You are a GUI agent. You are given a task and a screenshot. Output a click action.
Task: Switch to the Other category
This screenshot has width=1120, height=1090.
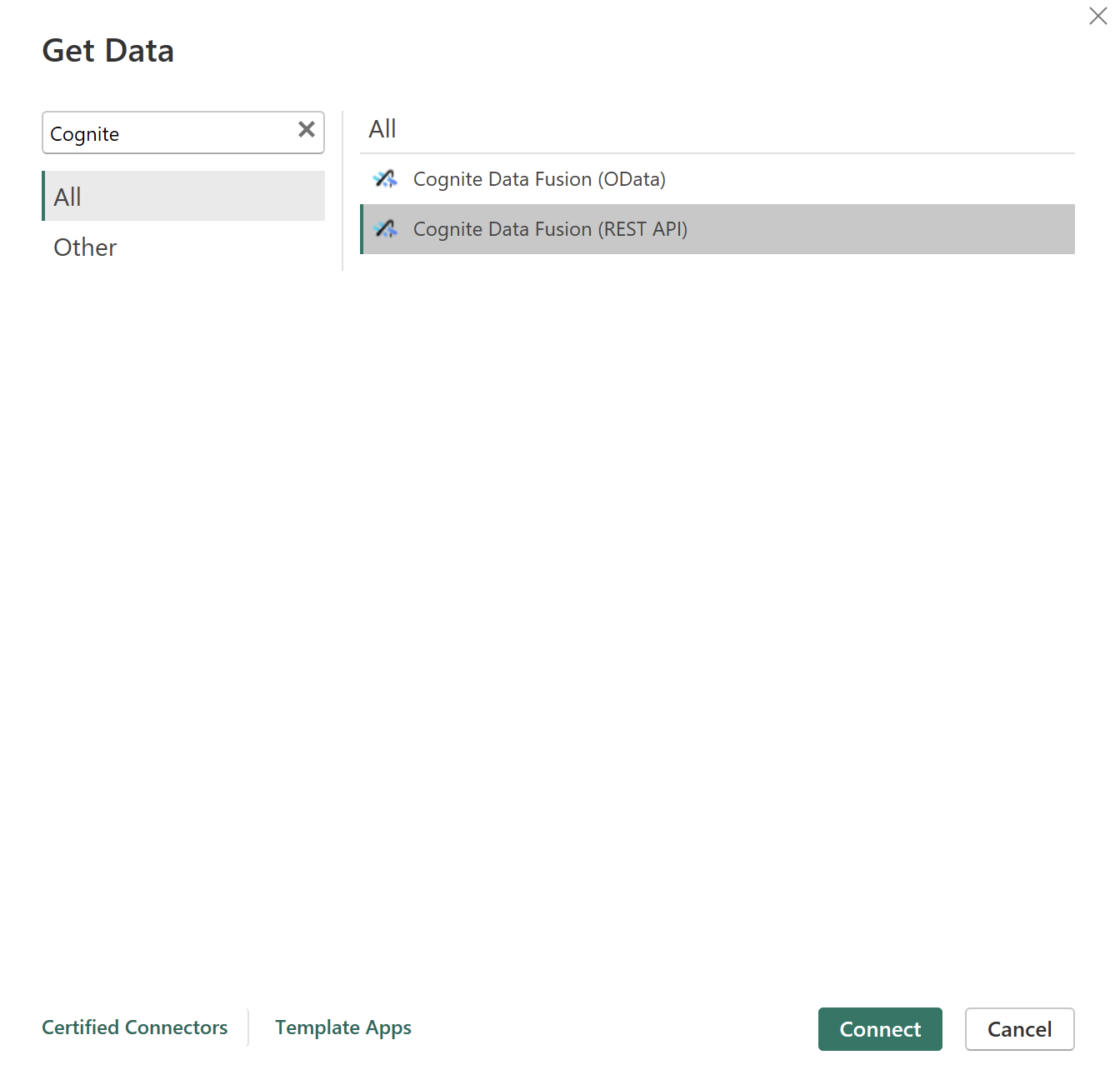(x=84, y=247)
